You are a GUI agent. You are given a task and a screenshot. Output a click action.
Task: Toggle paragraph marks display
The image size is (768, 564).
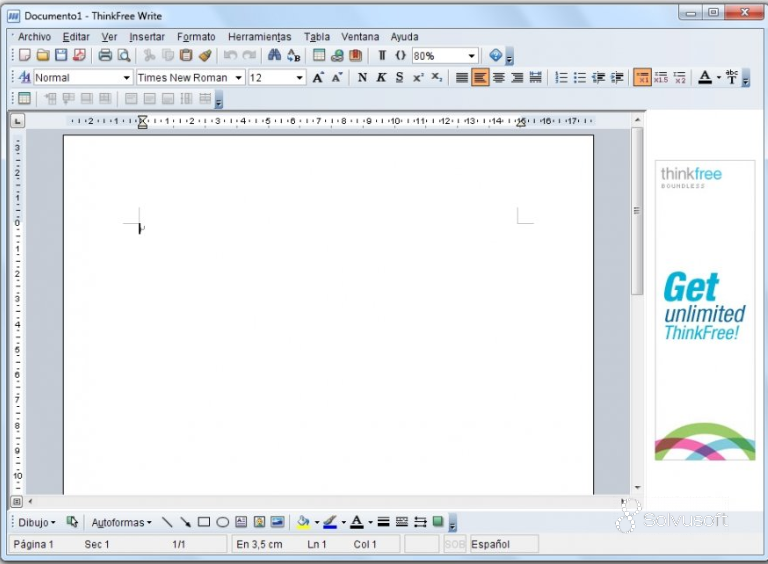coord(382,55)
